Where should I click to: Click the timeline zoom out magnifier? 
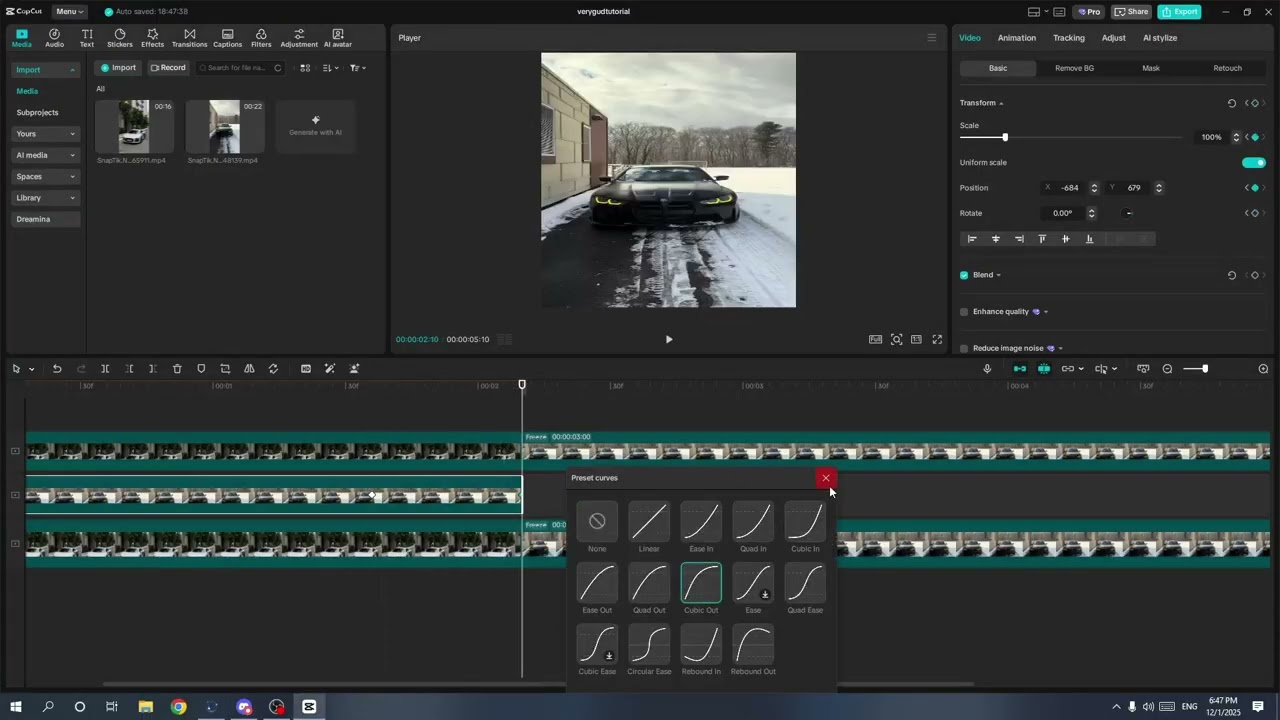[1167, 369]
